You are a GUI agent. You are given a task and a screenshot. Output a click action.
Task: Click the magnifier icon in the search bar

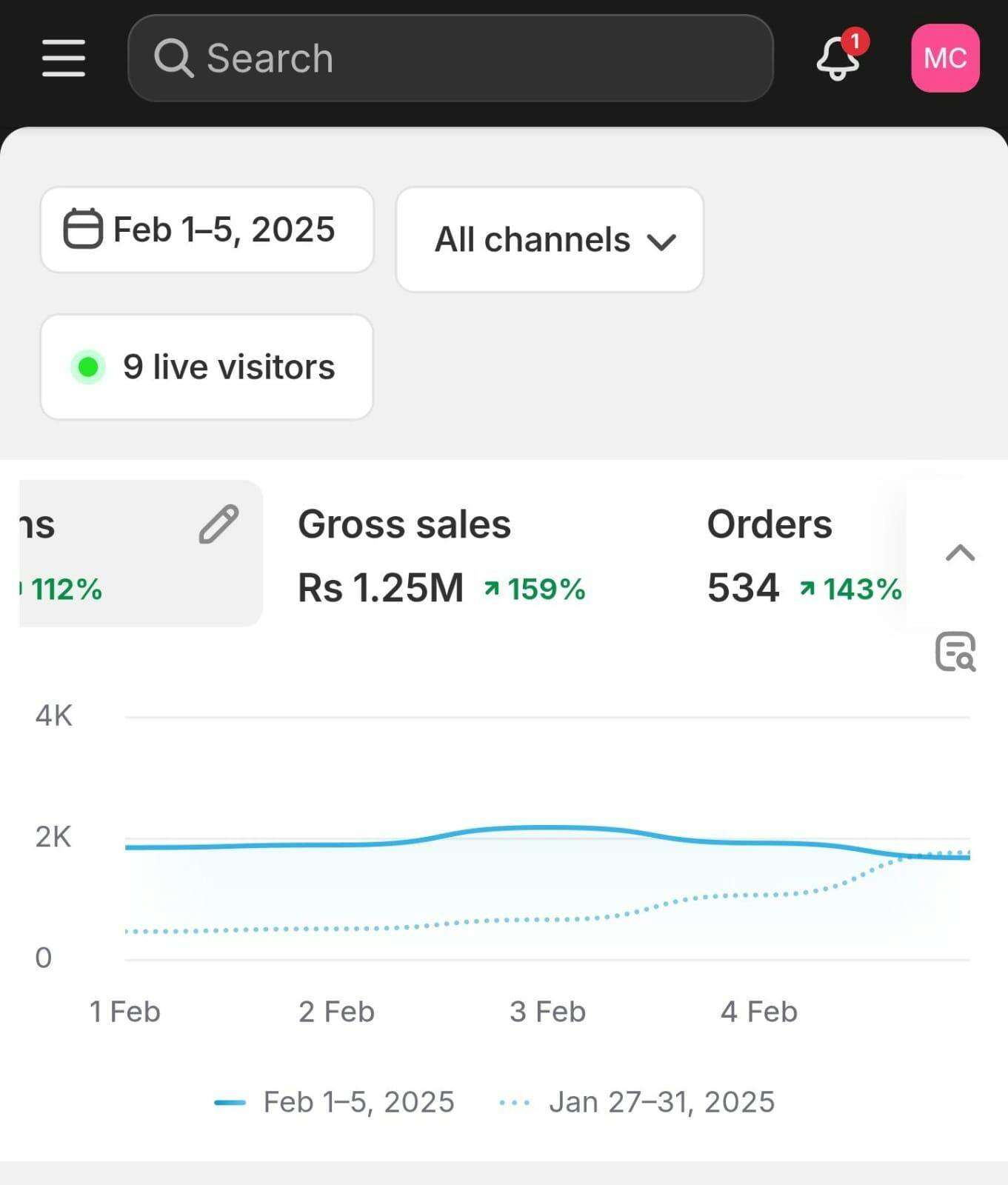[173, 59]
